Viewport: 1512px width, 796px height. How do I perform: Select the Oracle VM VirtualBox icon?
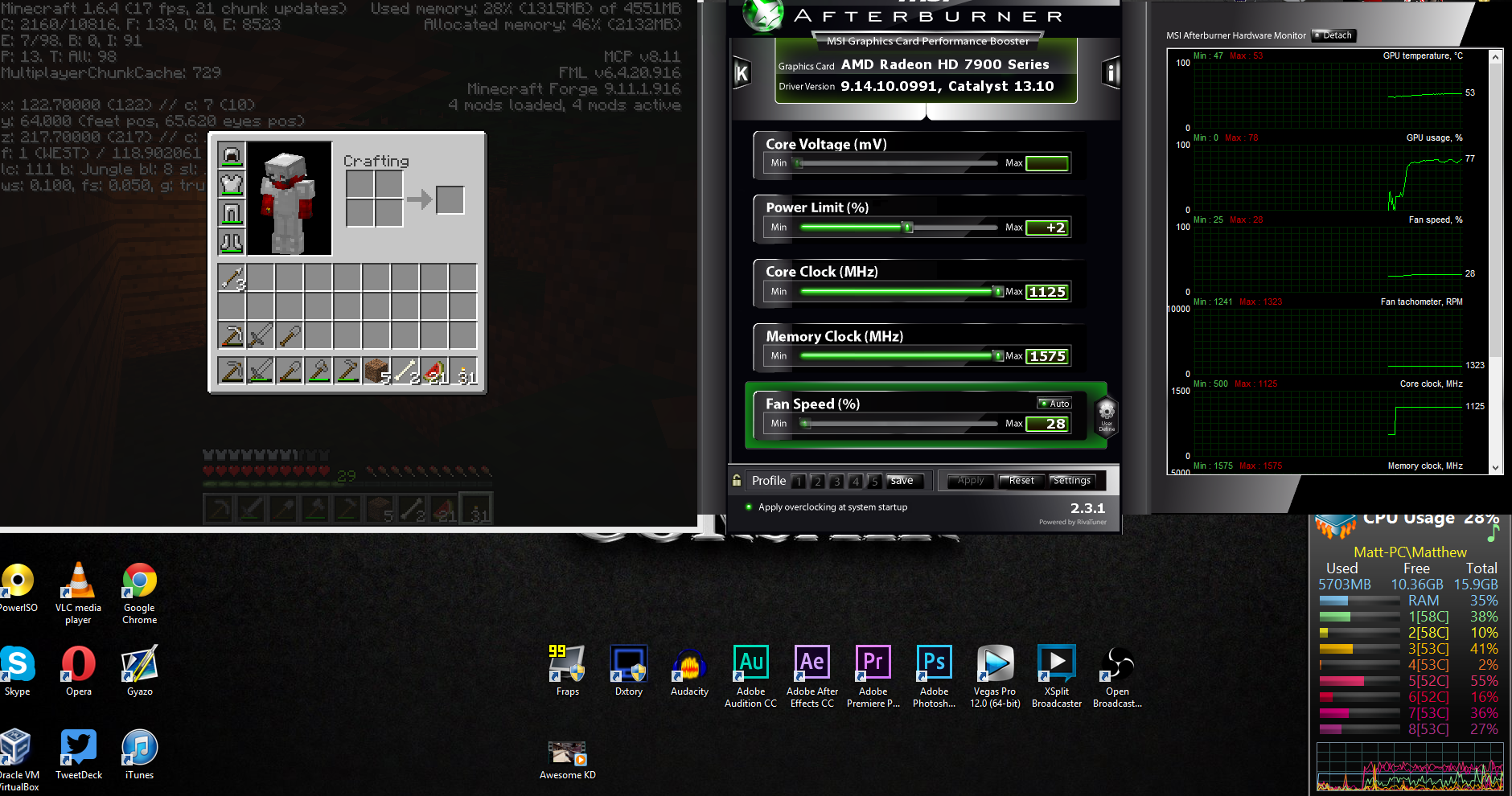coord(17,761)
